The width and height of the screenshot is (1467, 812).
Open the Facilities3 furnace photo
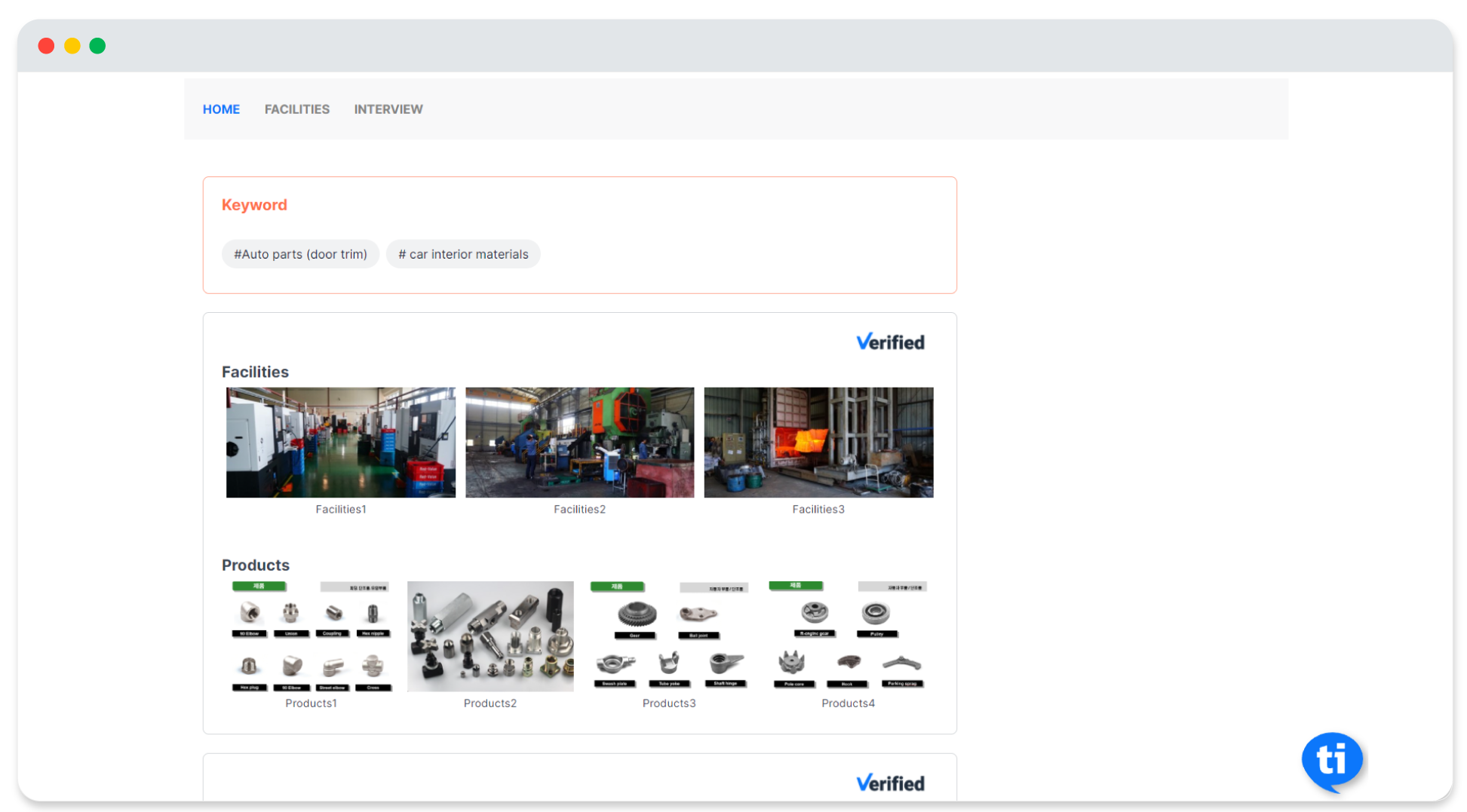pos(818,443)
